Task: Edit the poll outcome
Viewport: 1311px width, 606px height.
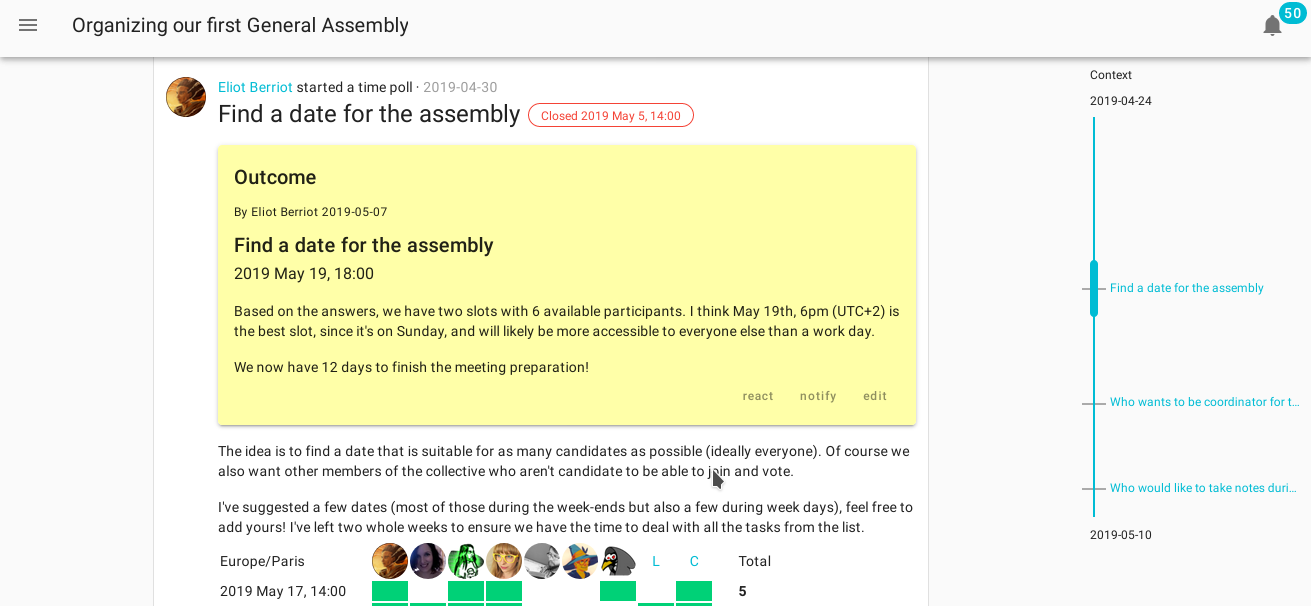Action: click(875, 396)
